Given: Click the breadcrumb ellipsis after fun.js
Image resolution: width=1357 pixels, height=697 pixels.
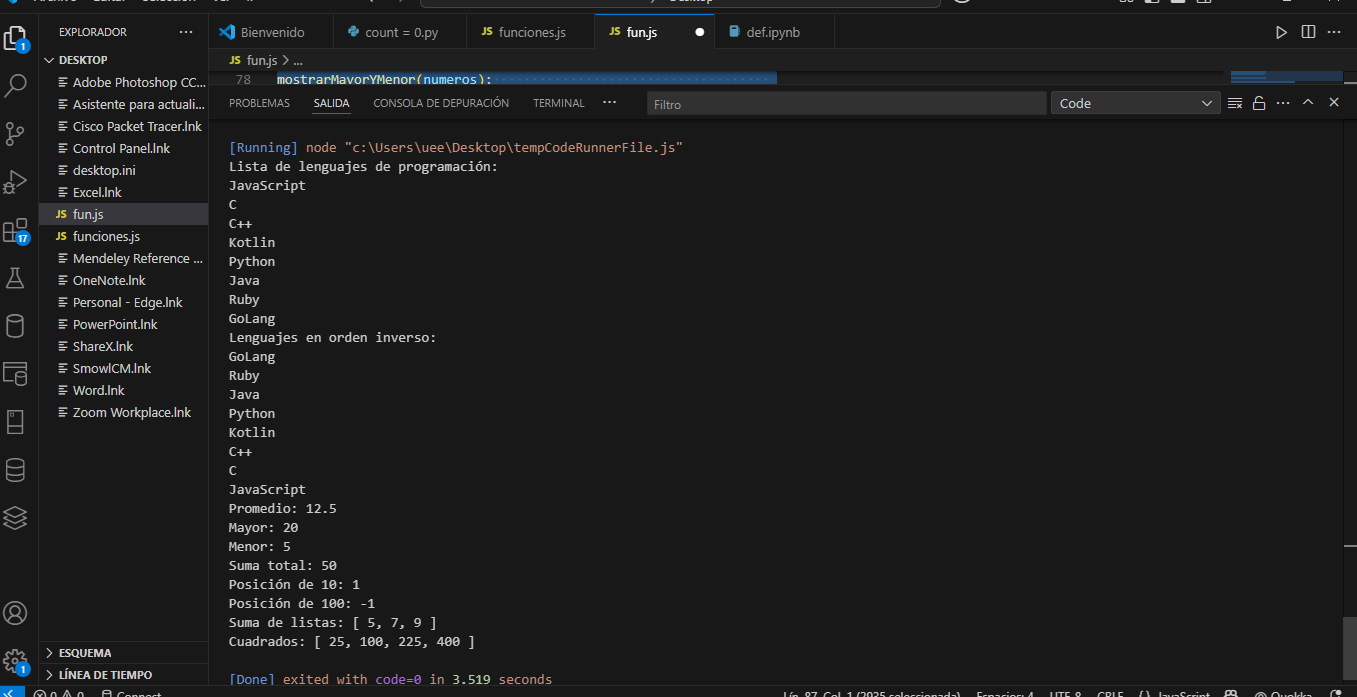Looking at the screenshot, I should [298, 61].
